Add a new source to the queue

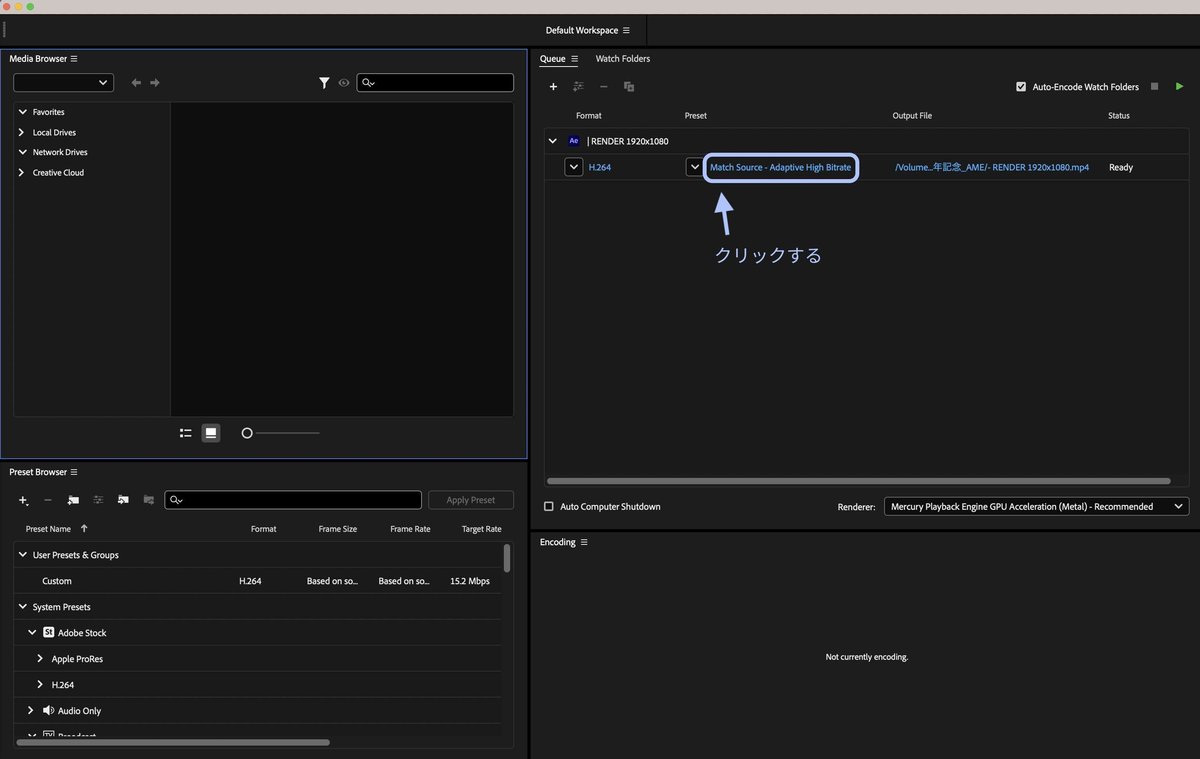(553, 87)
